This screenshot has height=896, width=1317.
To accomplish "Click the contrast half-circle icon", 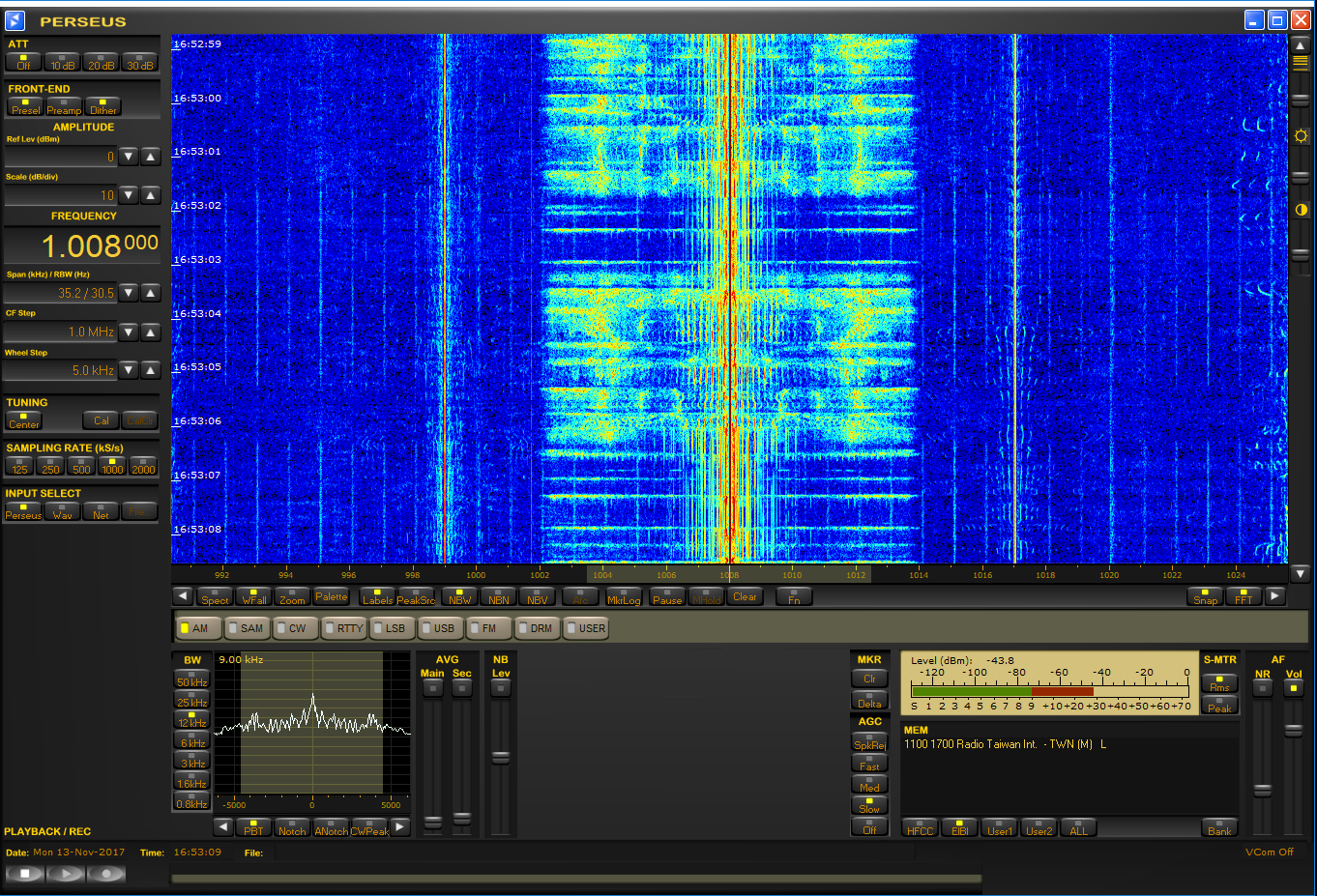I will [x=1301, y=210].
